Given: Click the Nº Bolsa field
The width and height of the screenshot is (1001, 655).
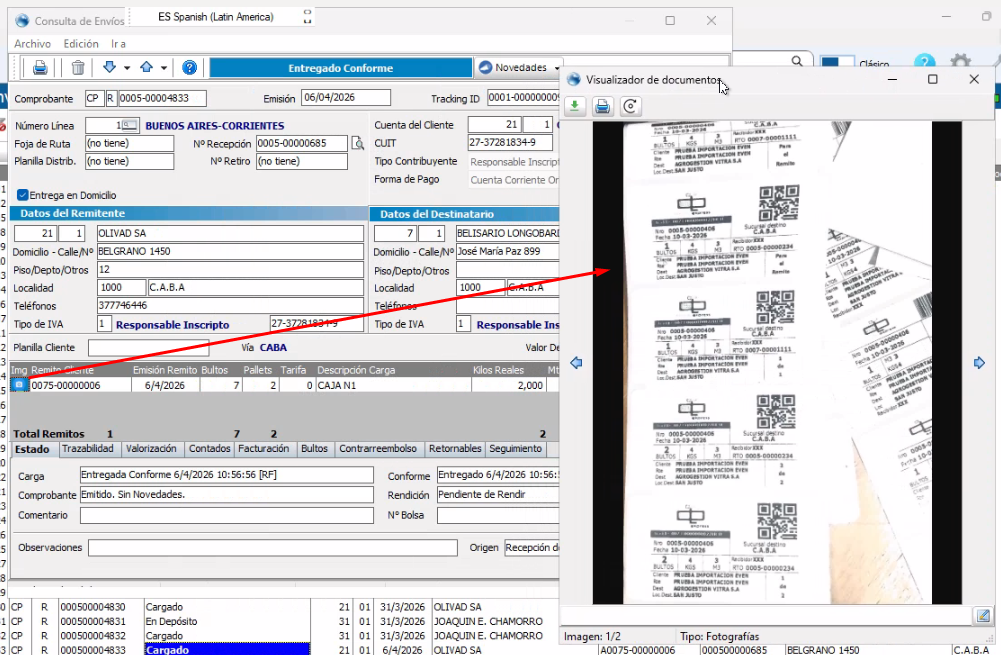Looking at the screenshot, I should (499, 515).
